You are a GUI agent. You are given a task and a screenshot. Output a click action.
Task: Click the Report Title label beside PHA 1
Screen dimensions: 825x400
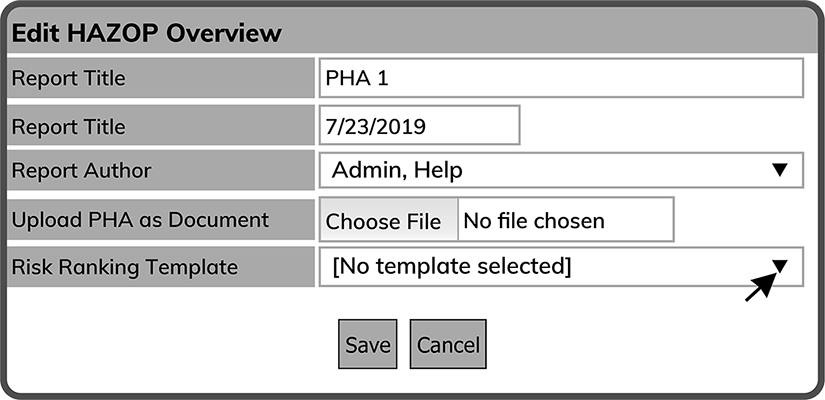click(161, 77)
